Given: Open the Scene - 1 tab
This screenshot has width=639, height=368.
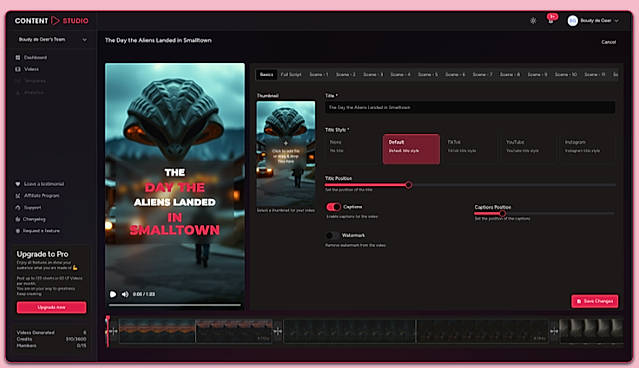Looking at the screenshot, I should [319, 75].
